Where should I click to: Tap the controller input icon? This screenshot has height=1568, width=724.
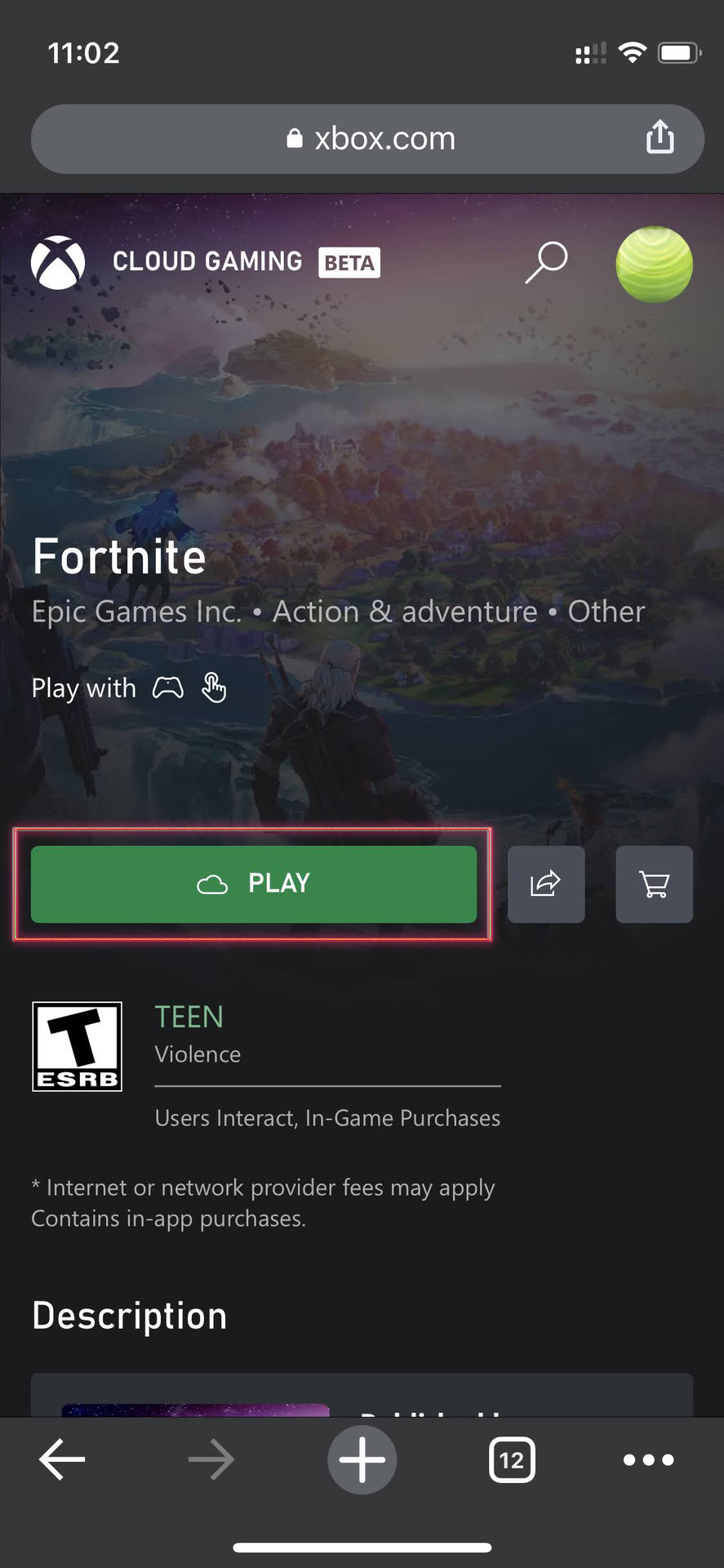coord(168,688)
